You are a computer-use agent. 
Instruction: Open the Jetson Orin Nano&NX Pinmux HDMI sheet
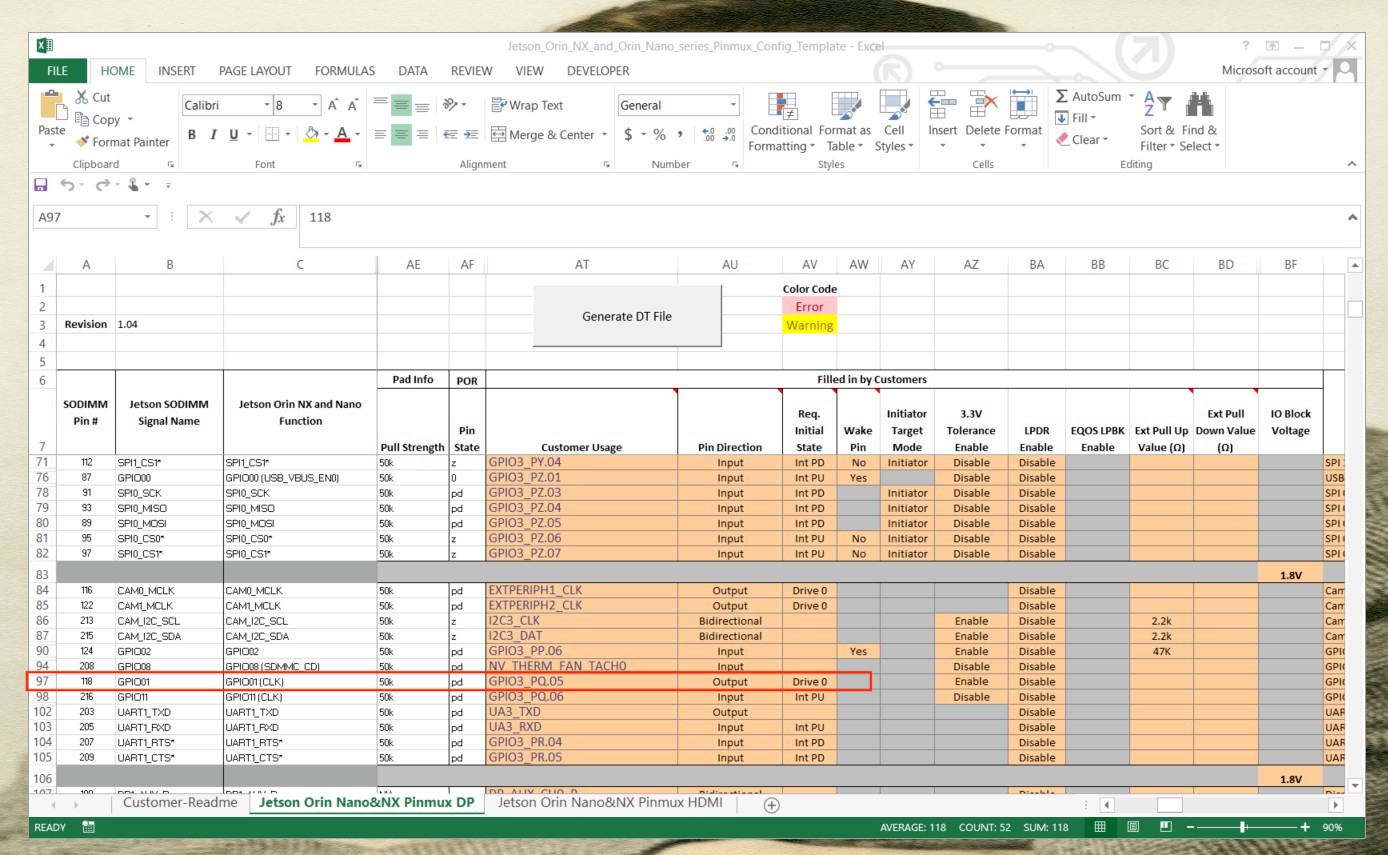tap(608, 802)
